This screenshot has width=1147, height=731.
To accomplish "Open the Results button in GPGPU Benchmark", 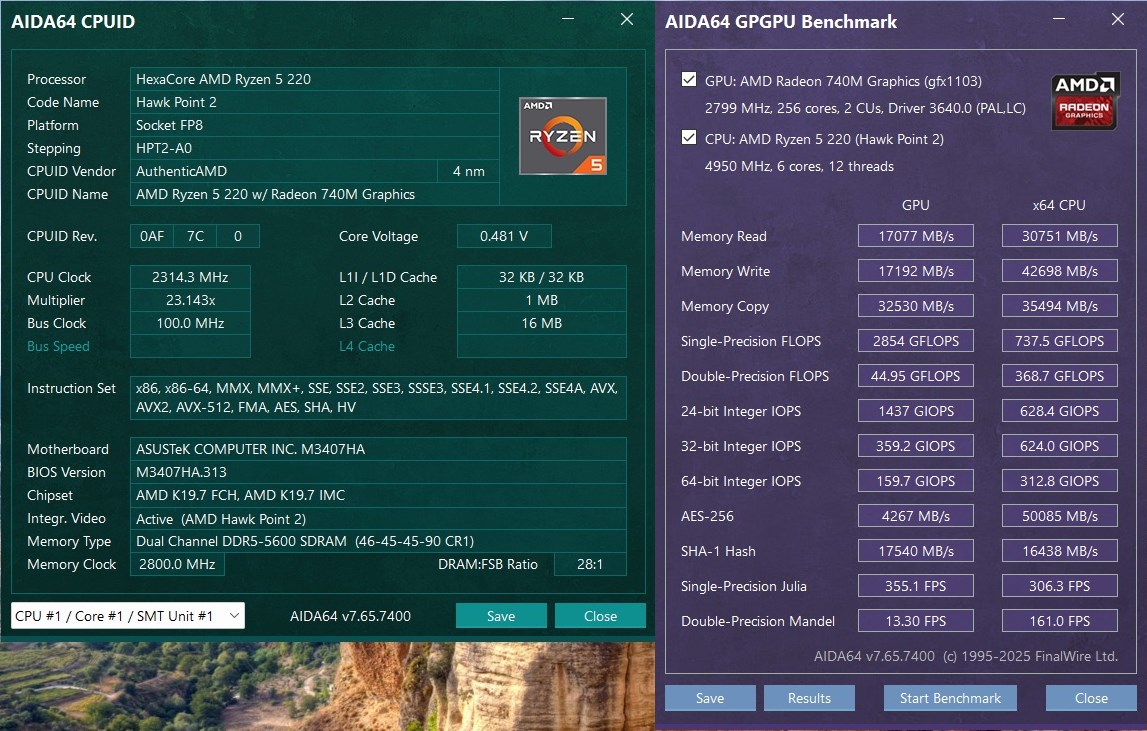I will (x=809, y=698).
